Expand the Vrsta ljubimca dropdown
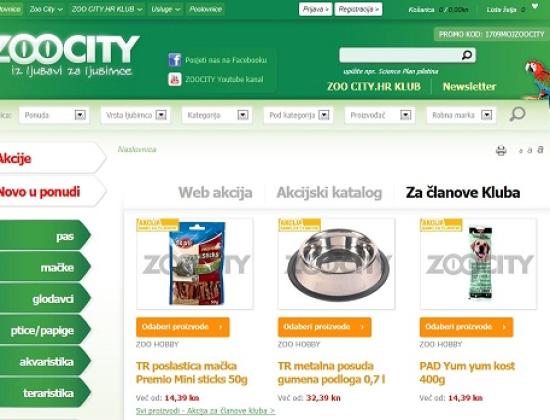550x420 pixels. [135, 115]
